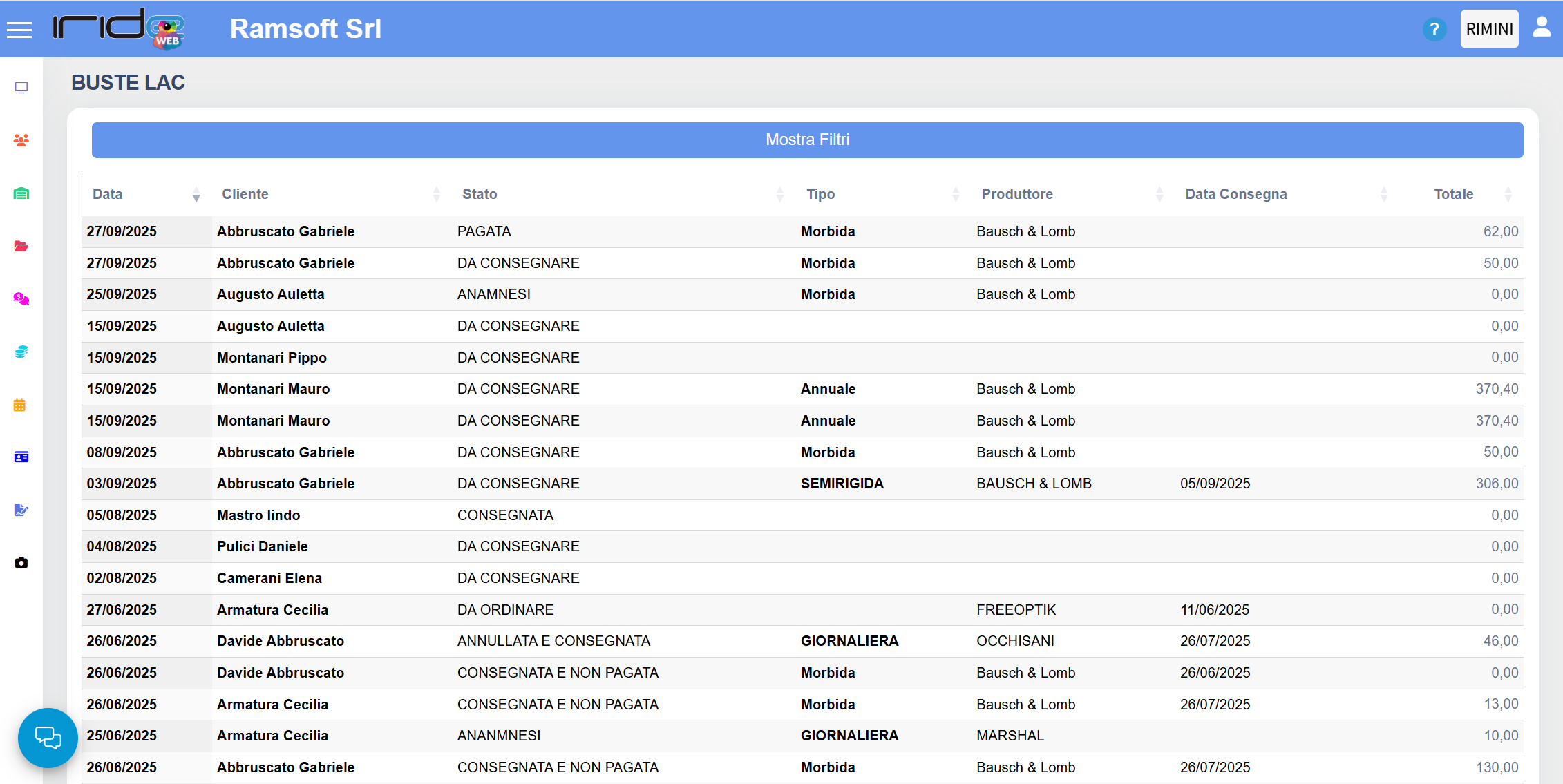Click the monitor dashboard sidebar icon
Viewport: 1563px width, 784px height.
click(21, 88)
